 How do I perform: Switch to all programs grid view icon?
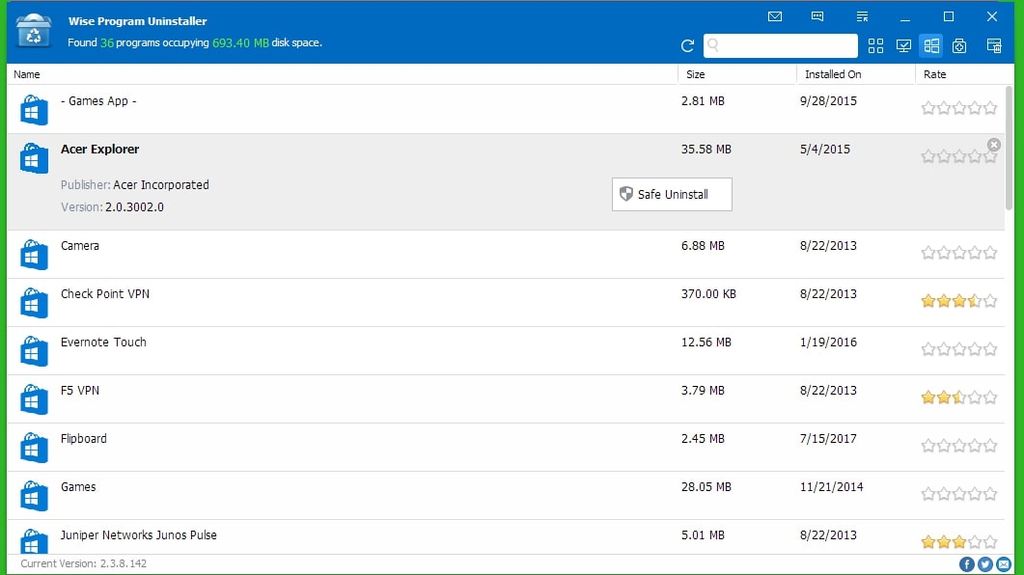[x=876, y=46]
